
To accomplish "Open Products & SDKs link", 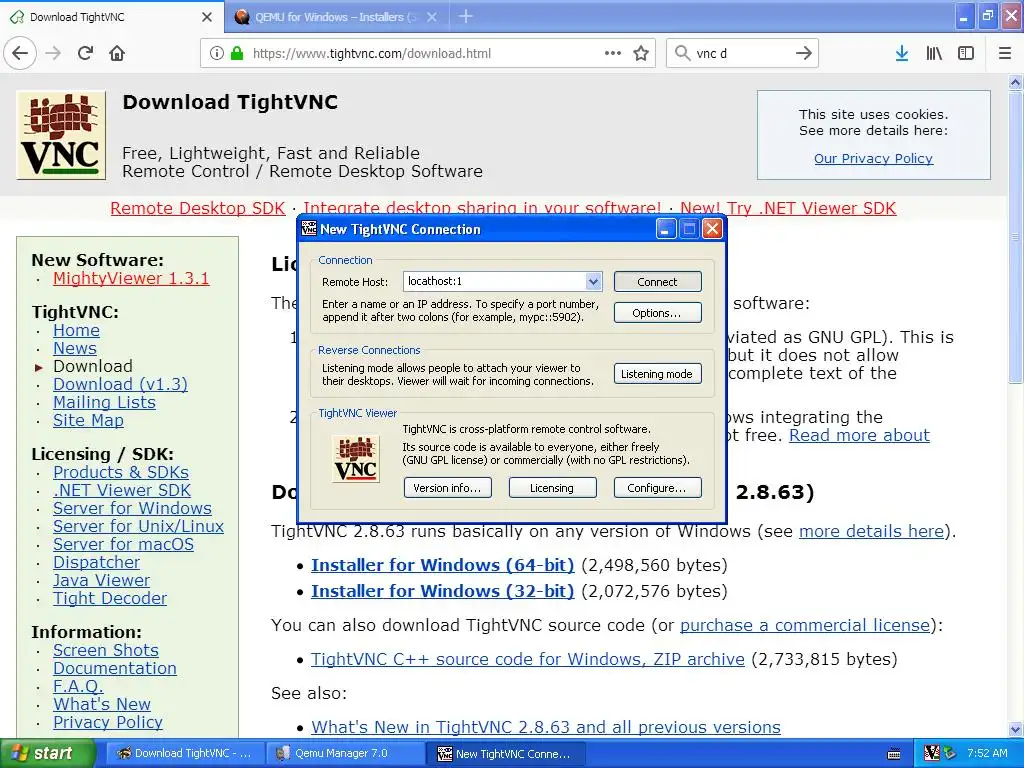I will tap(121, 472).
